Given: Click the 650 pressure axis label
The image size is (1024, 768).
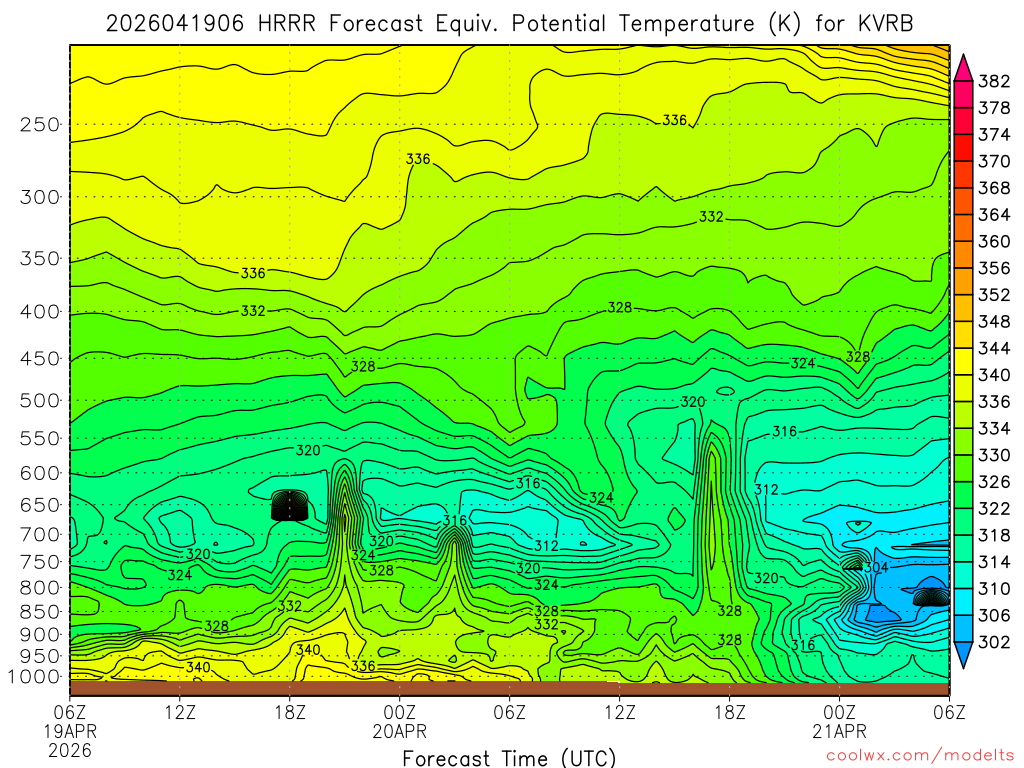Looking at the screenshot, I should click(40, 505).
